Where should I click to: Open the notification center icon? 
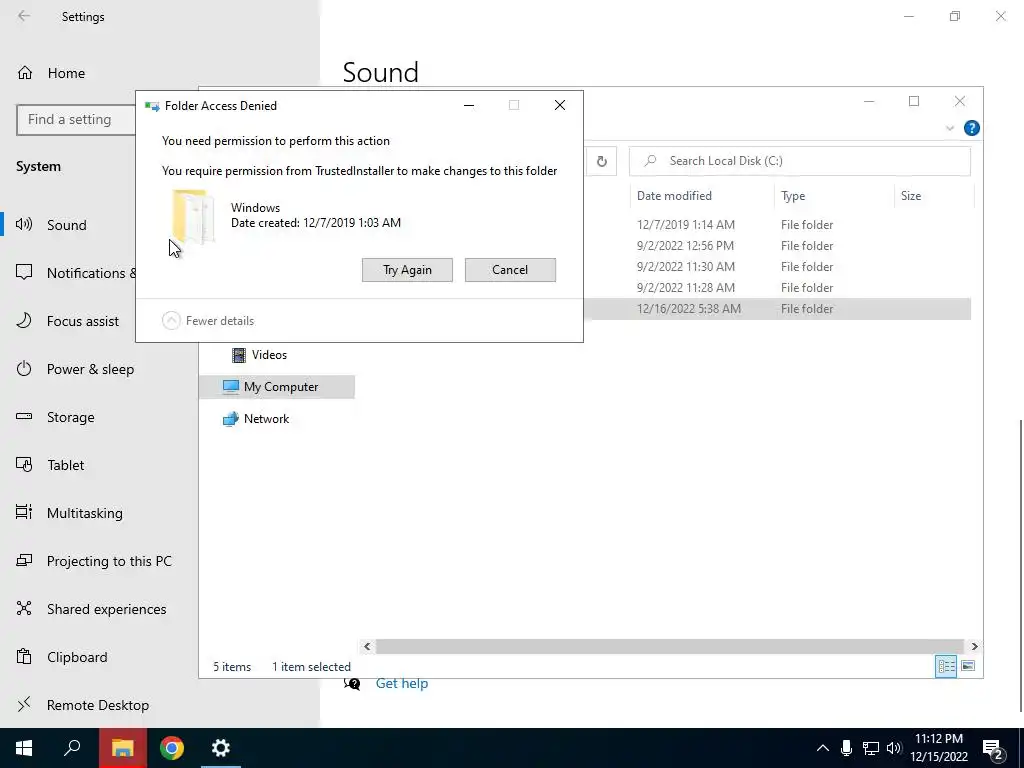(x=992, y=748)
